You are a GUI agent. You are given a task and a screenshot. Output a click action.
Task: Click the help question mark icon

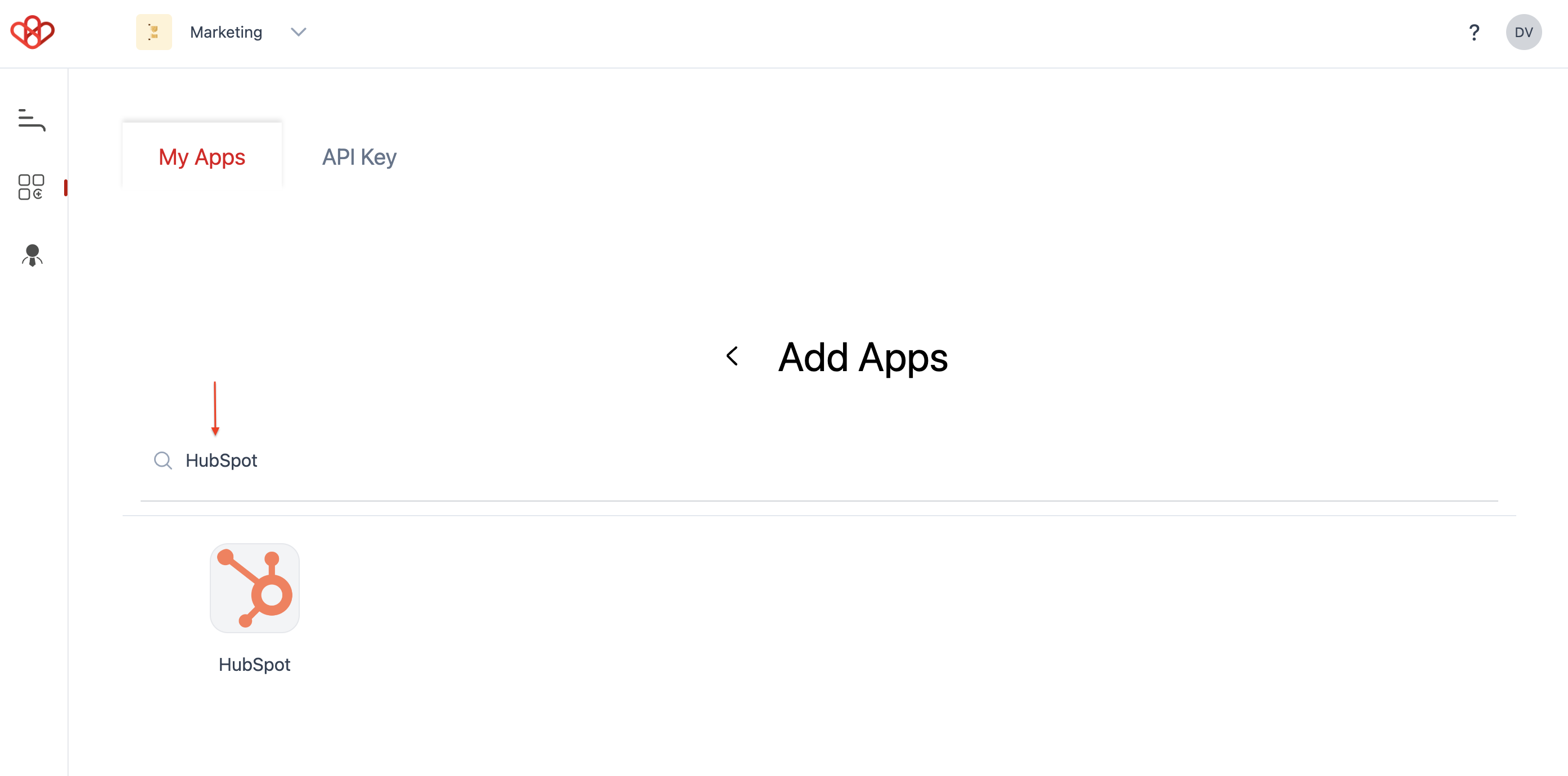coord(1475,32)
